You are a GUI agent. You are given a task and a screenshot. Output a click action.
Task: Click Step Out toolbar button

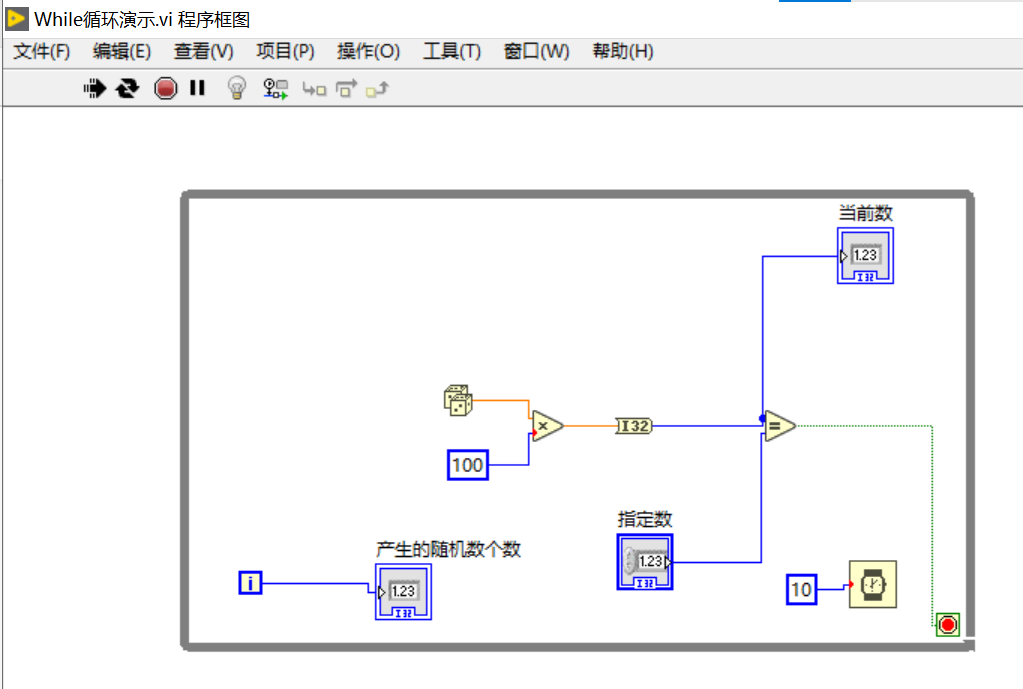(377, 89)
